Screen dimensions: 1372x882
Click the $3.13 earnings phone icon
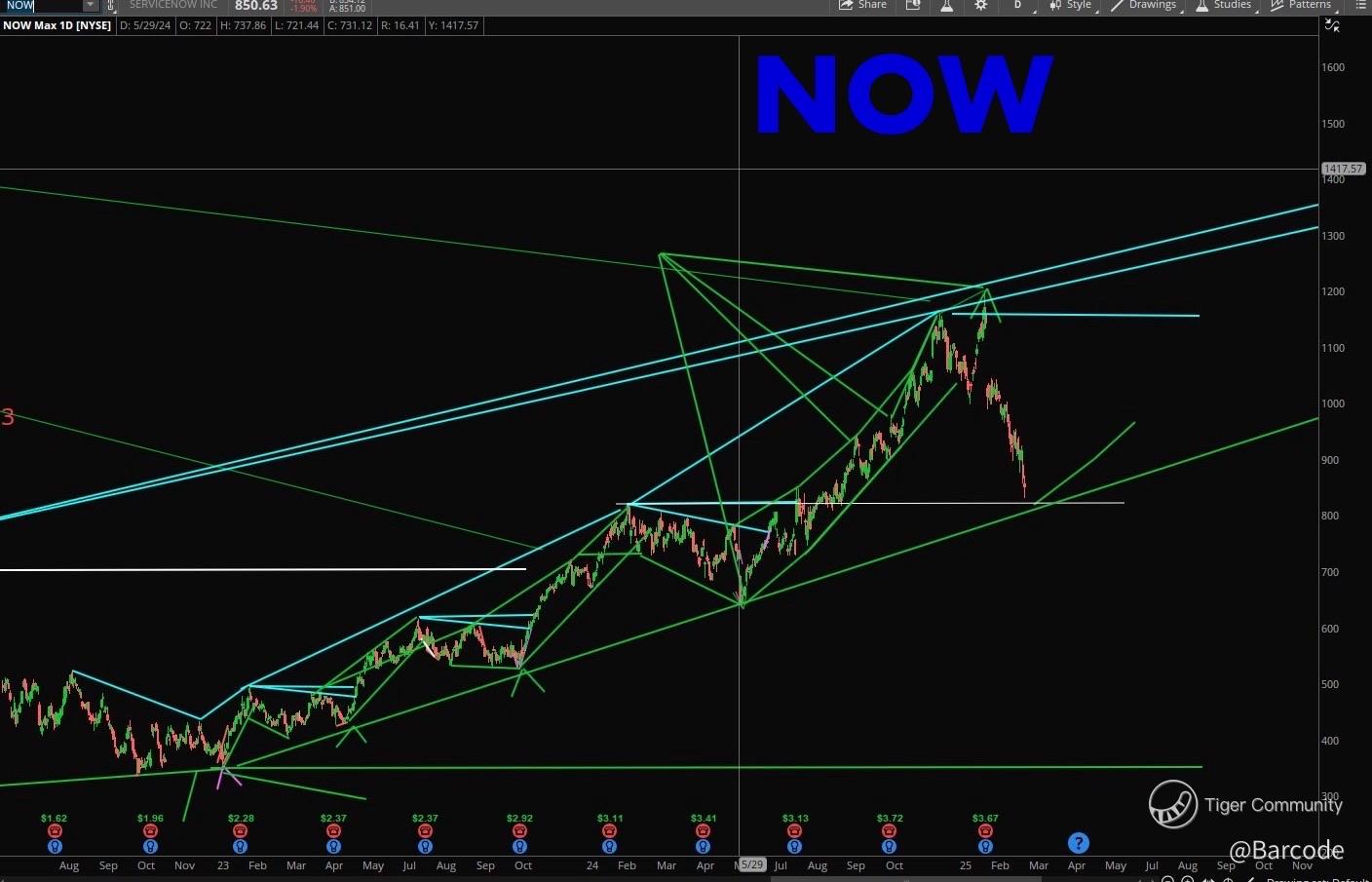click(x=795, y=831)
